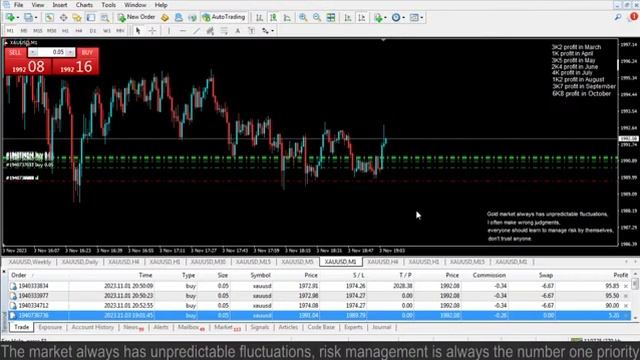
Task: Select the crosshair tool
Action: pyautogui.click(x=152, y=31)
